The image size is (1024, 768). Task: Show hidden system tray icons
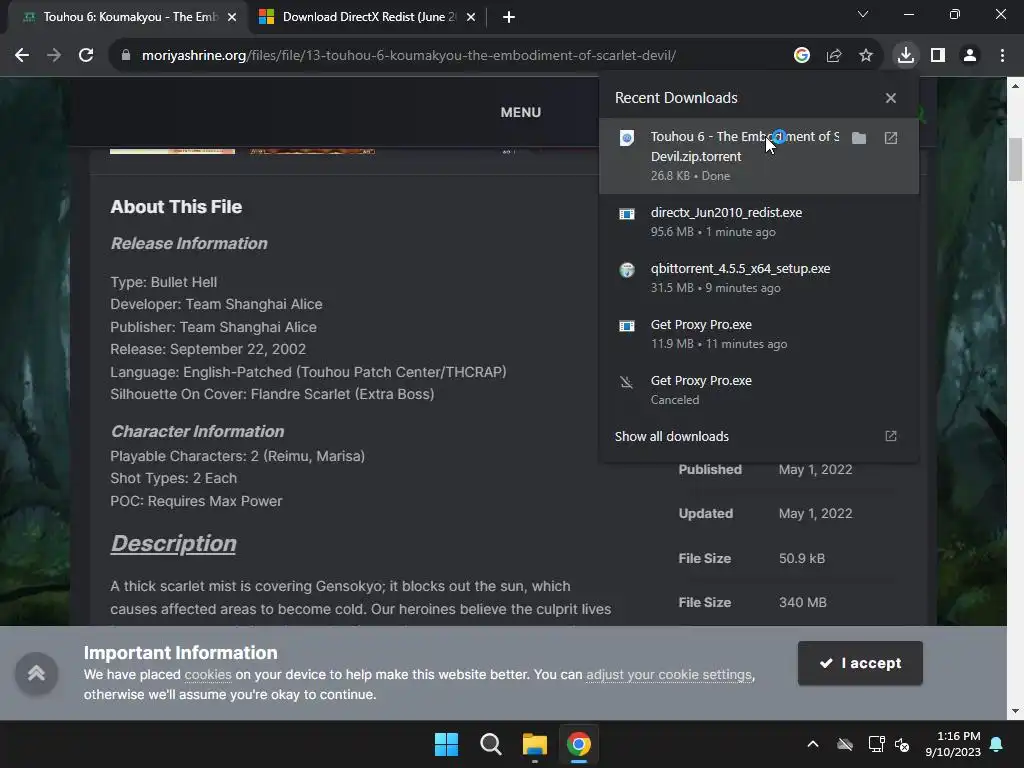(813, 744)
